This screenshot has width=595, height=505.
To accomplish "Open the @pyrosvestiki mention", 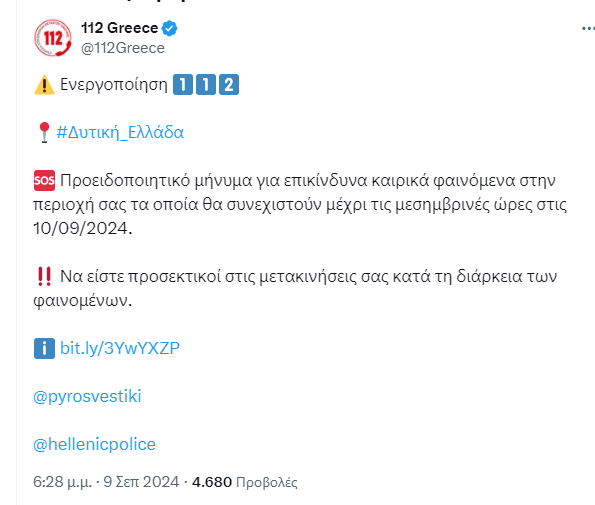I will pyautogui.click(x=87, y=396).
